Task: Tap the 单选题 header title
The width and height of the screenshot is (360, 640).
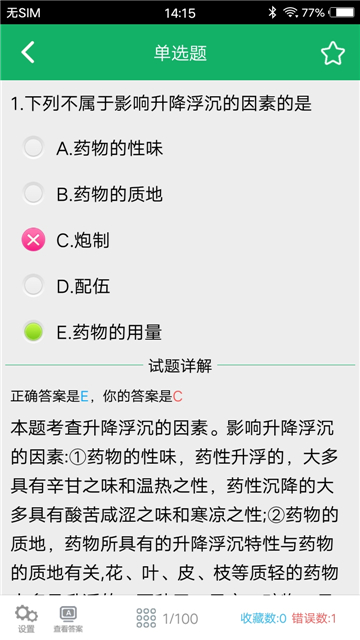Action: pyautogui.click(x=180, y=53)
